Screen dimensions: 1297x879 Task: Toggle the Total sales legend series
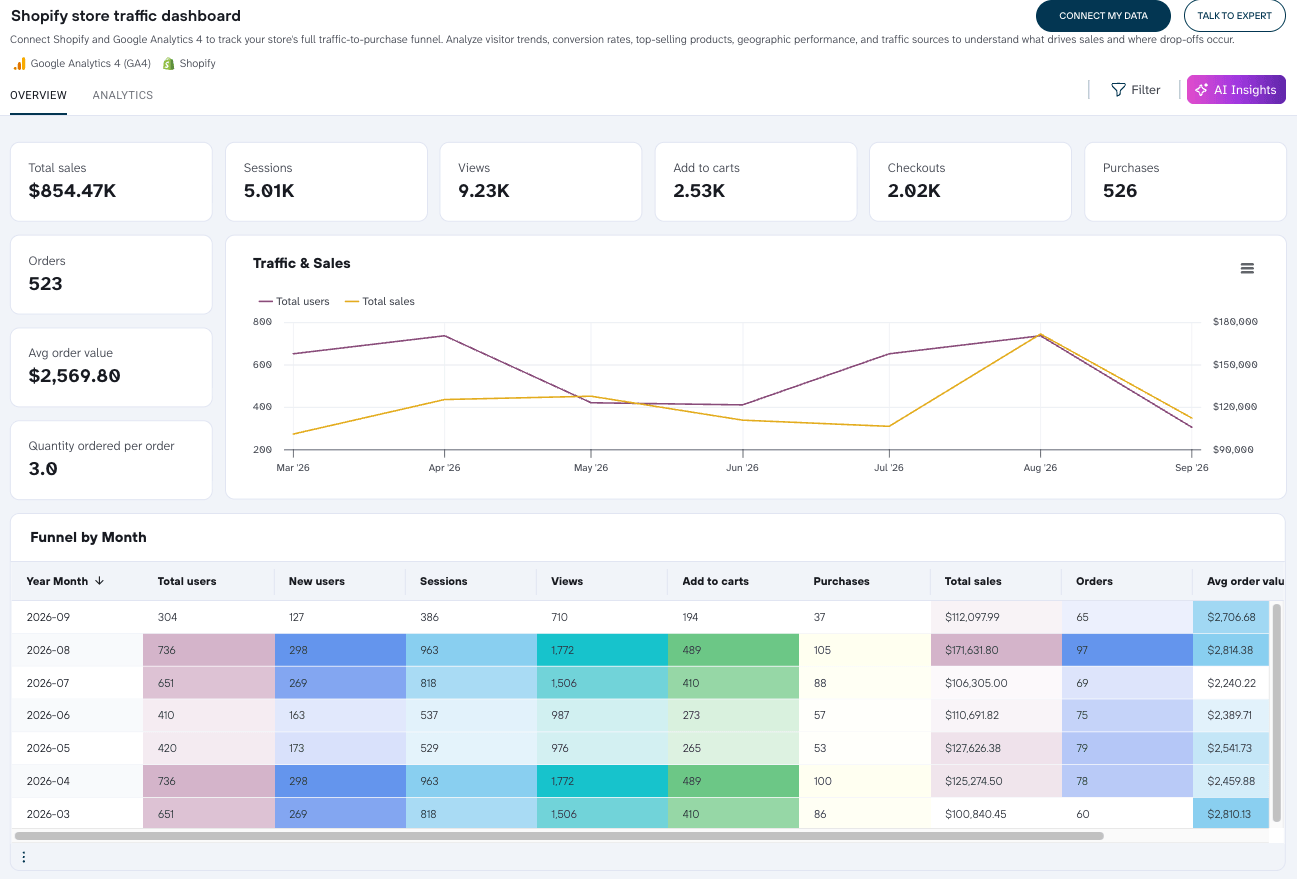[x=379, y=301]
